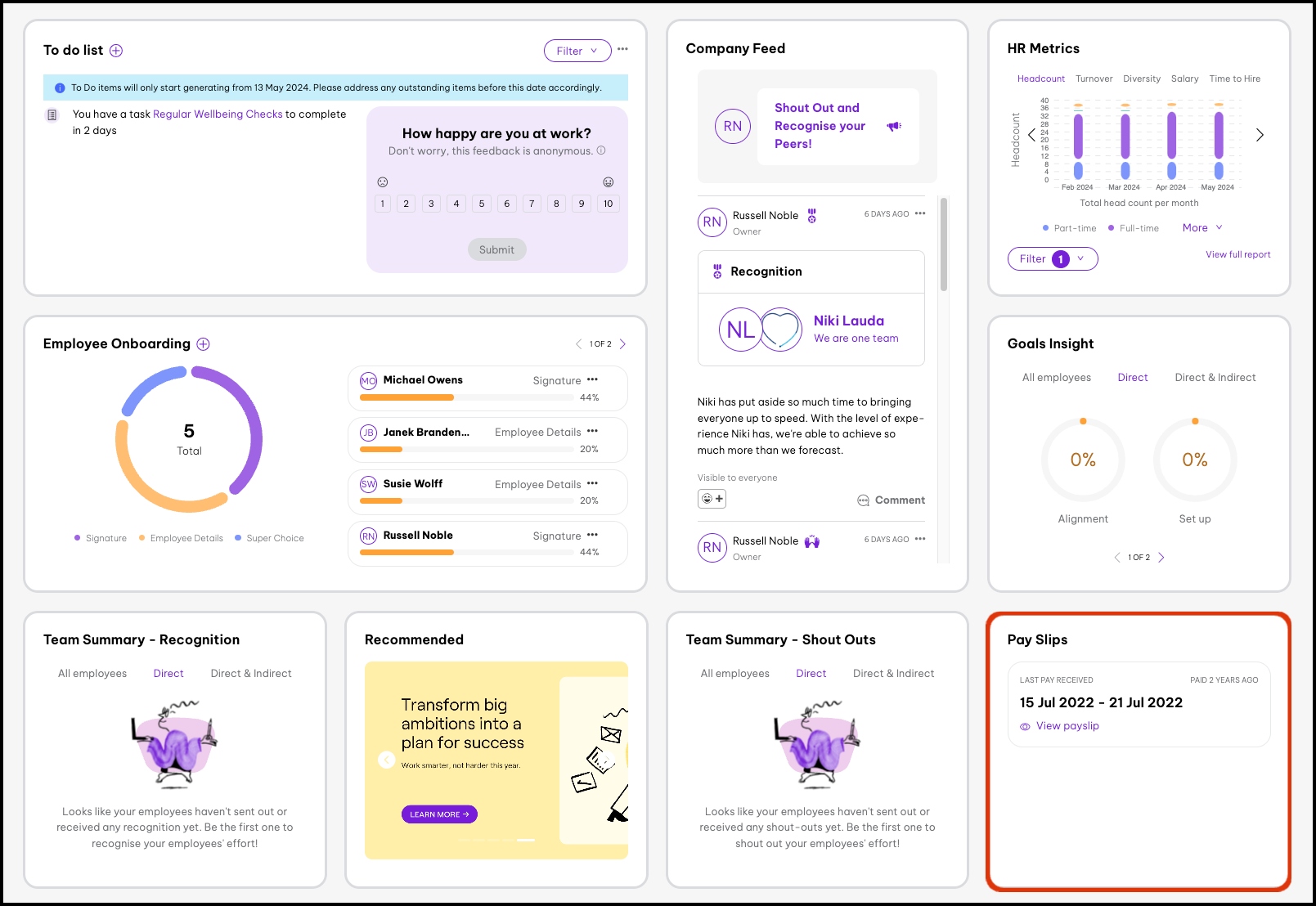The width and height of the screenshot is (1316, 906).
Task: Go to next Employee Onboarding page
Action: [x=622, y=344]
